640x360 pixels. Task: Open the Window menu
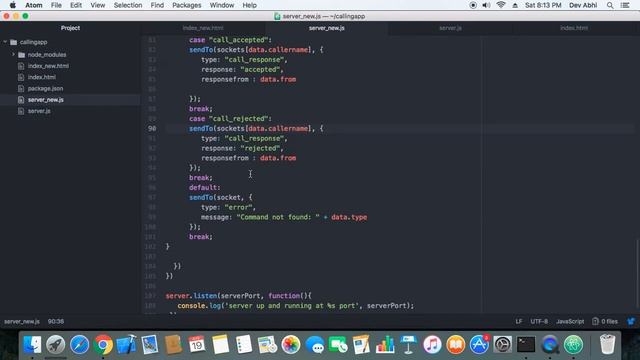click(x=222, y=5)
